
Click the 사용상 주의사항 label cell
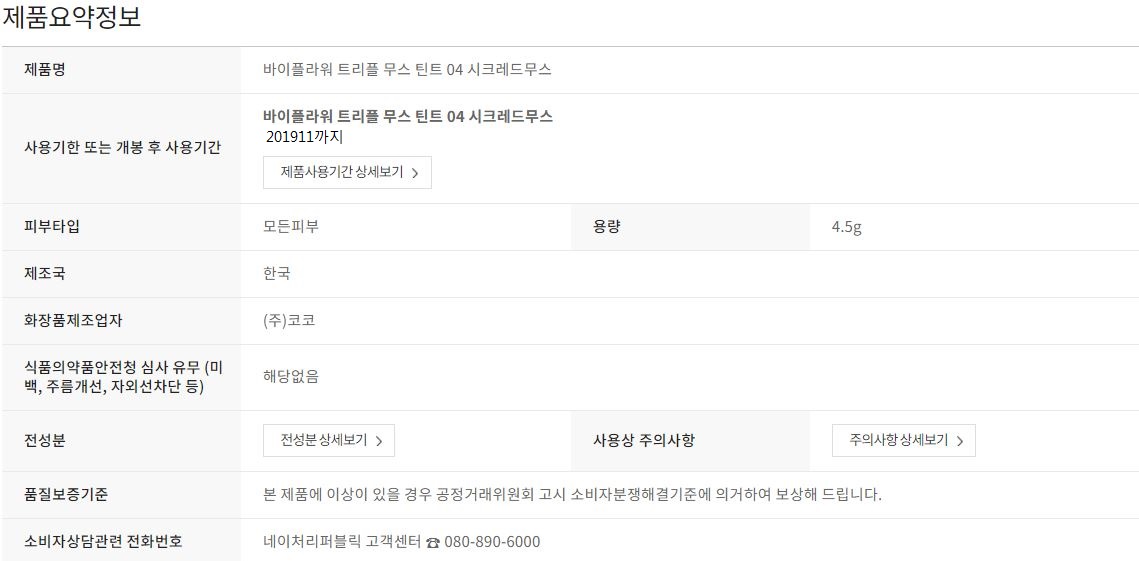pos(644,440)
